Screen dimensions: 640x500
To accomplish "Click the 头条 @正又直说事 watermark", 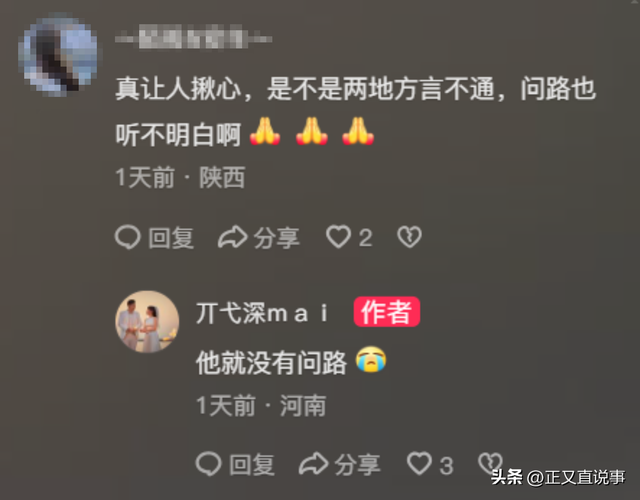I will [x=558, y=477].
